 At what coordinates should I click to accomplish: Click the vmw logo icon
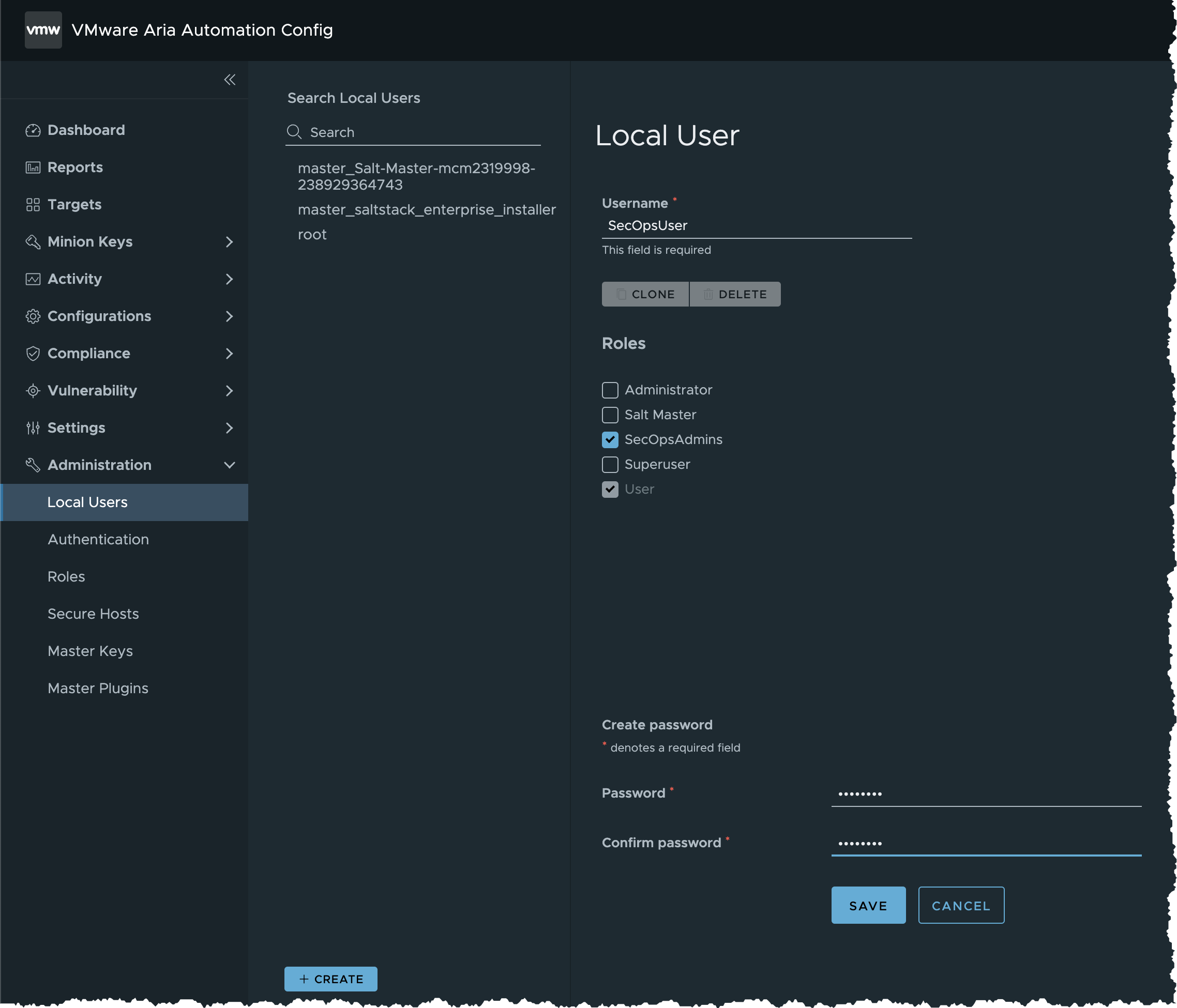pyautogui.click(x=43, y=29)
